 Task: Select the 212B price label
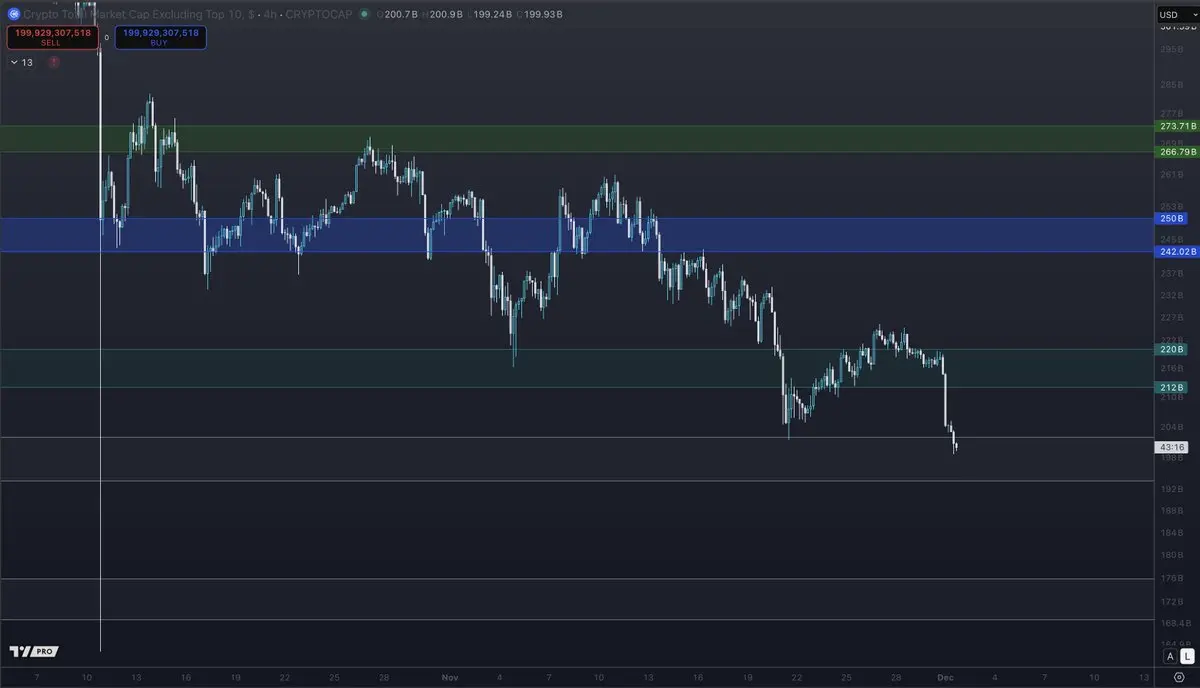point(1172,387)
